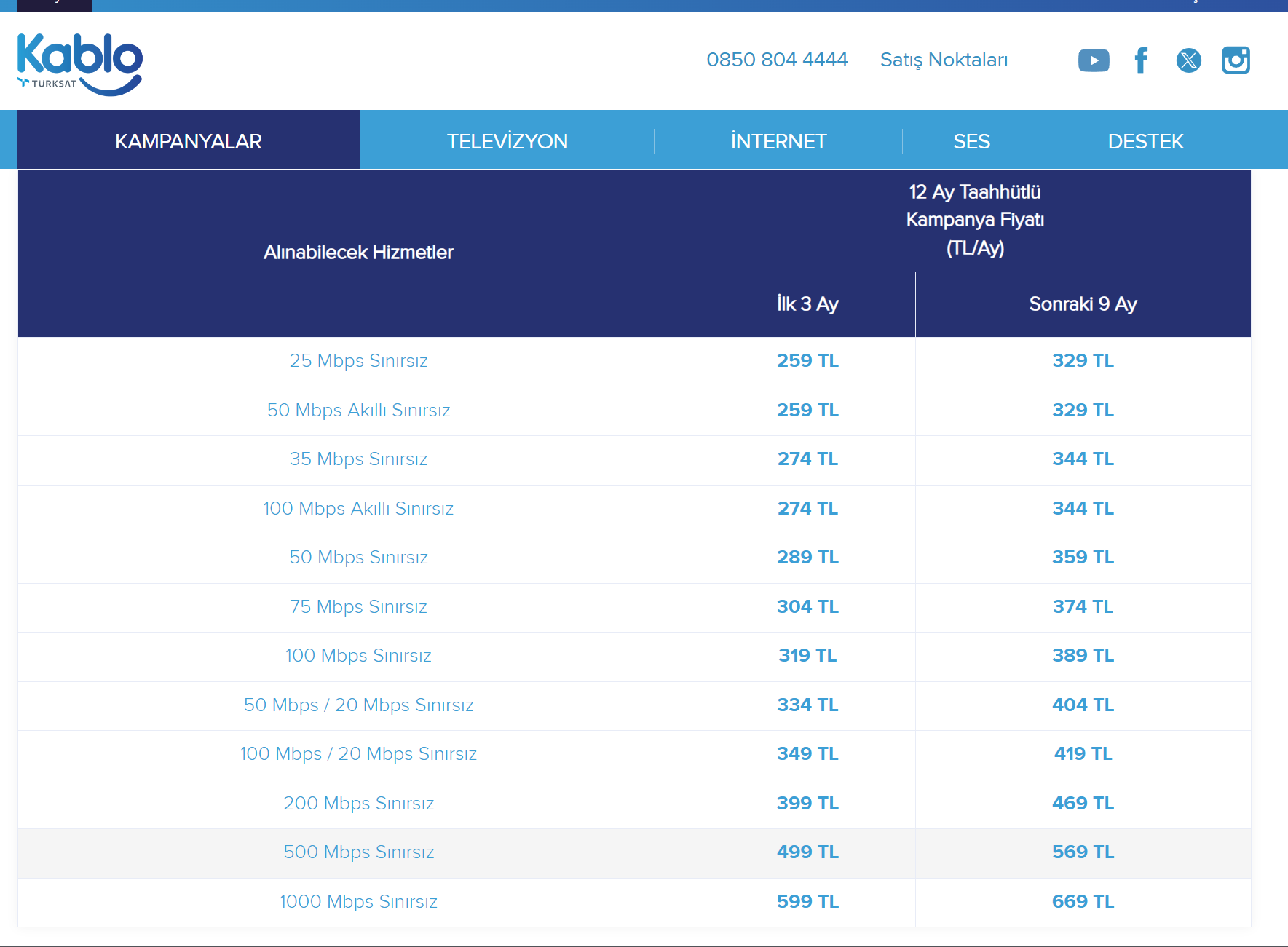Image resolution: width=1288 pixels, height=947 pixels.
Task: Select the 500 Mbps Sınırsız plan
Action: pyautogui.click(x=358, y=852)
